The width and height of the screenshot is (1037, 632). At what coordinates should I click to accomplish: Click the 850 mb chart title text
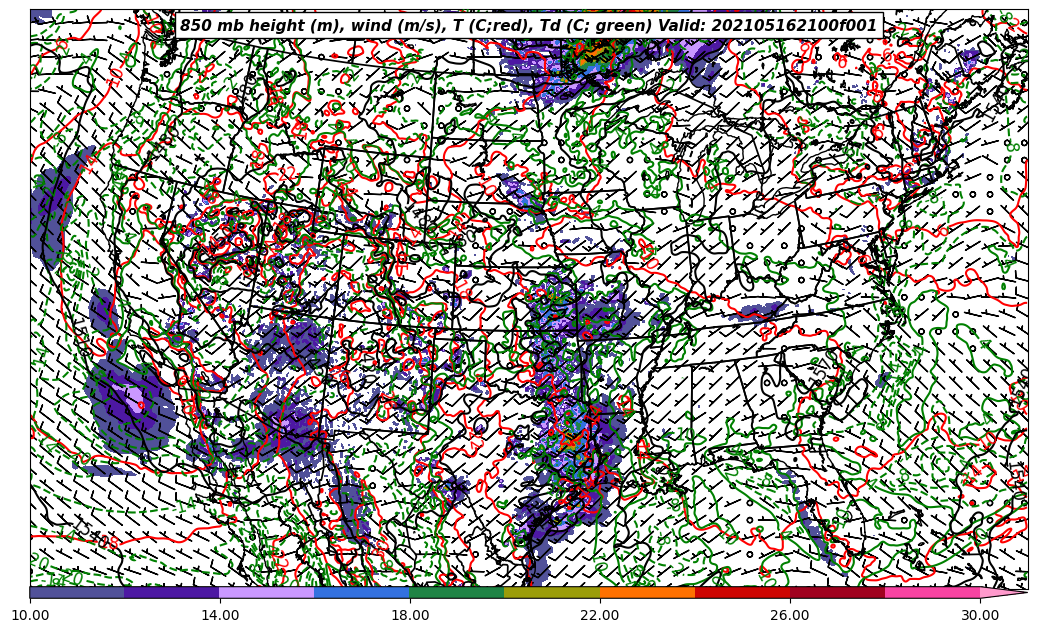point(528,26)
